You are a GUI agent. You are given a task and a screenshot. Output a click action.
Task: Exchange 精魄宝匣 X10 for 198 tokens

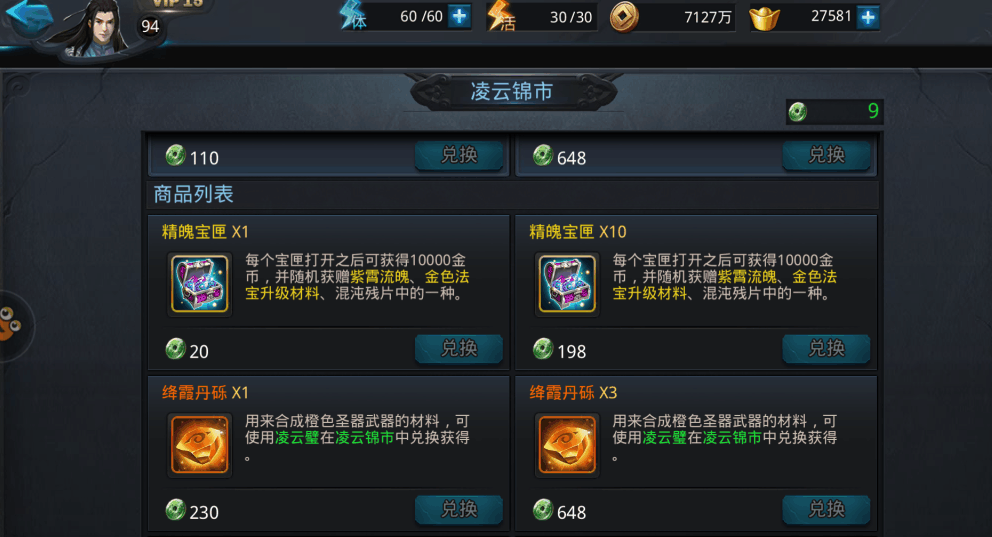pyautogui.click(x=826, y=349)
